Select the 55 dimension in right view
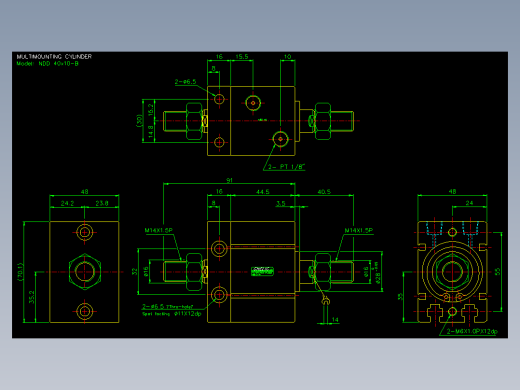Viewport: 520px width, 390px height. (x=498, y=272)
